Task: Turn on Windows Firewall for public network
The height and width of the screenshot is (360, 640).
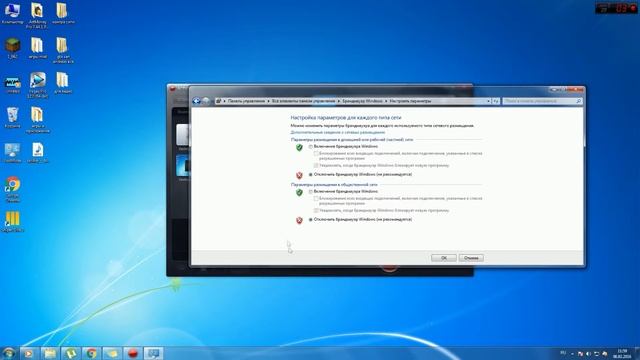Action: (x=311, y=191)
